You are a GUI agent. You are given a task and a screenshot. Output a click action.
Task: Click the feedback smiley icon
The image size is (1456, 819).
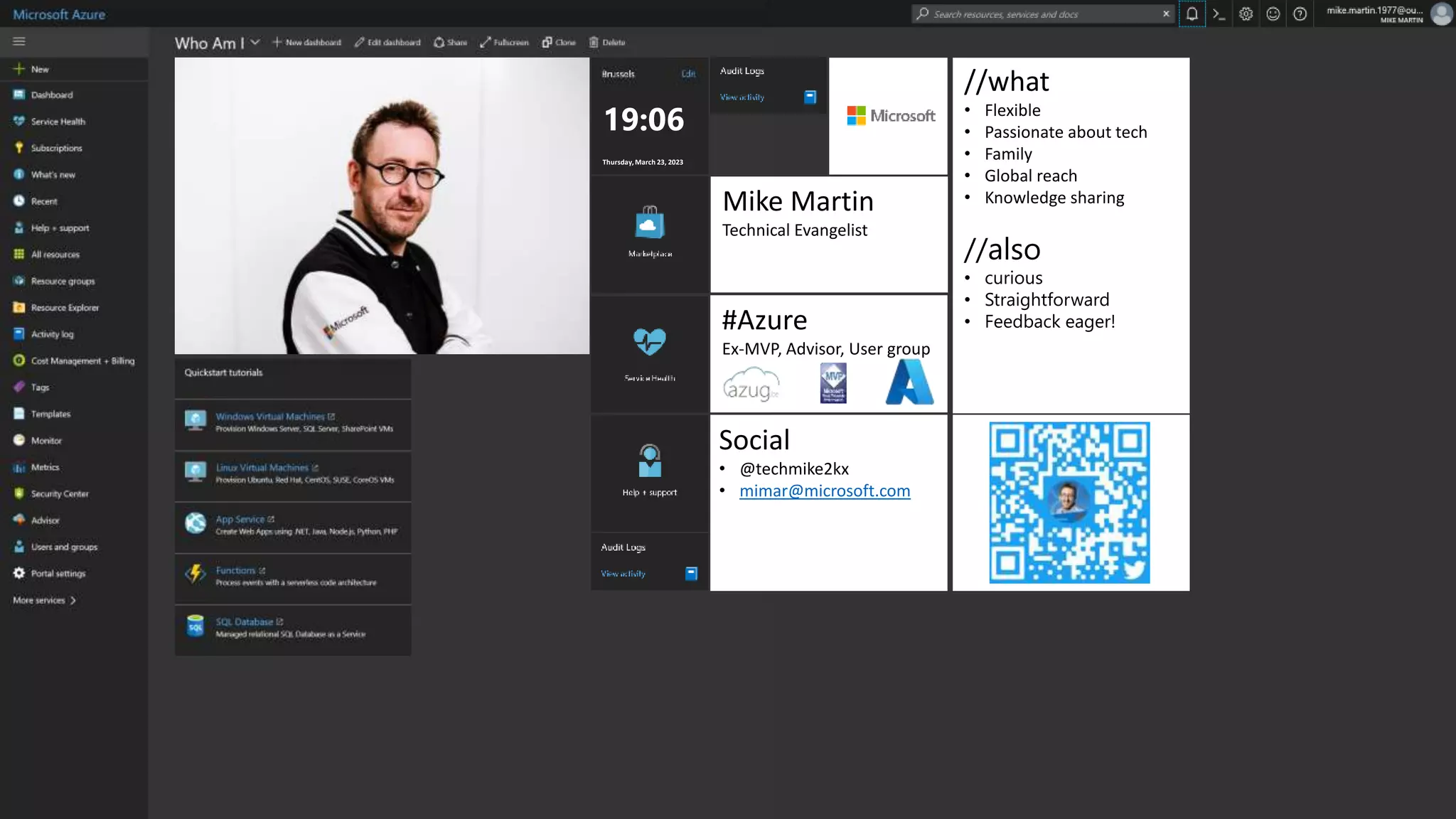[x=1273, y=14]
